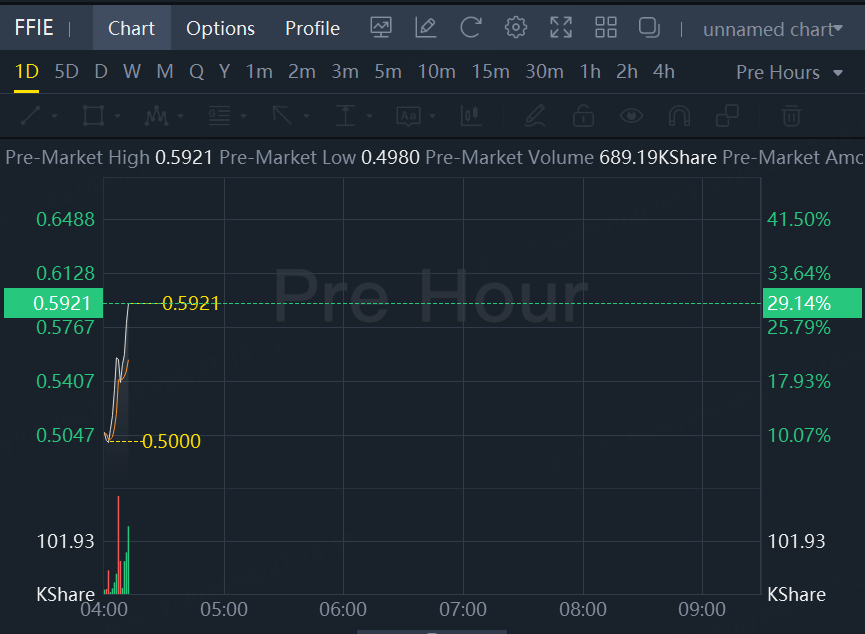Select the line drawing tool
Image resolution: width=865 pixels, height=634 pixels.
pyautogui.click(x=30, y=116)
